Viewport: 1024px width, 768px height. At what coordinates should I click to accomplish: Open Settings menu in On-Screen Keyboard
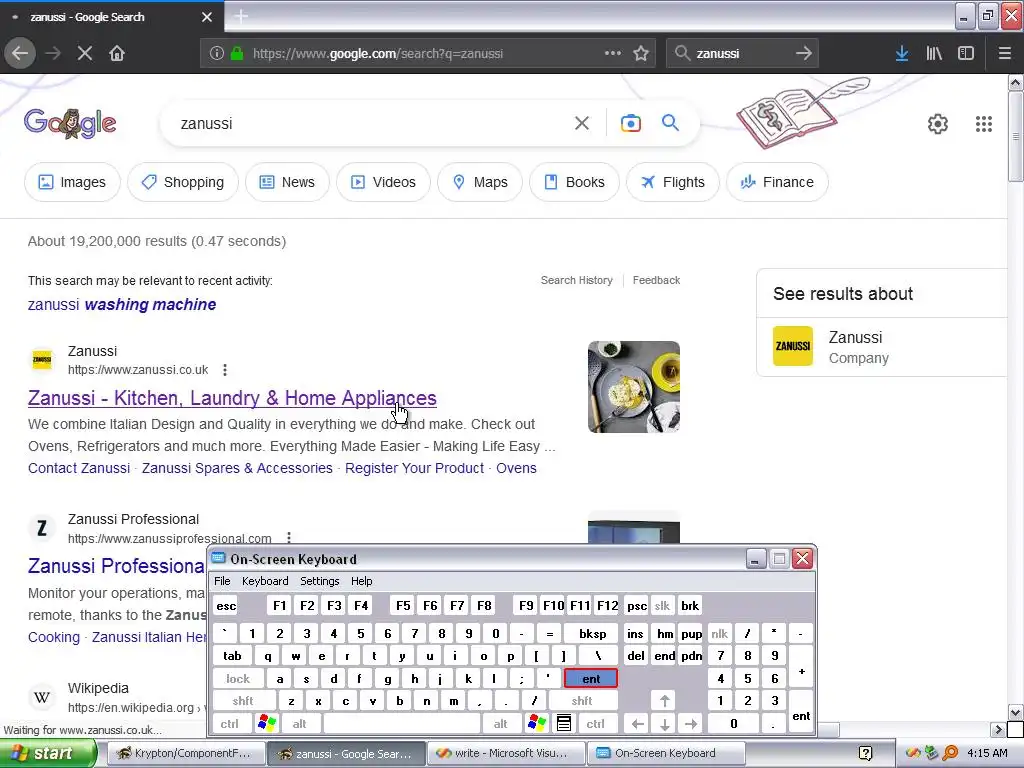320,581
